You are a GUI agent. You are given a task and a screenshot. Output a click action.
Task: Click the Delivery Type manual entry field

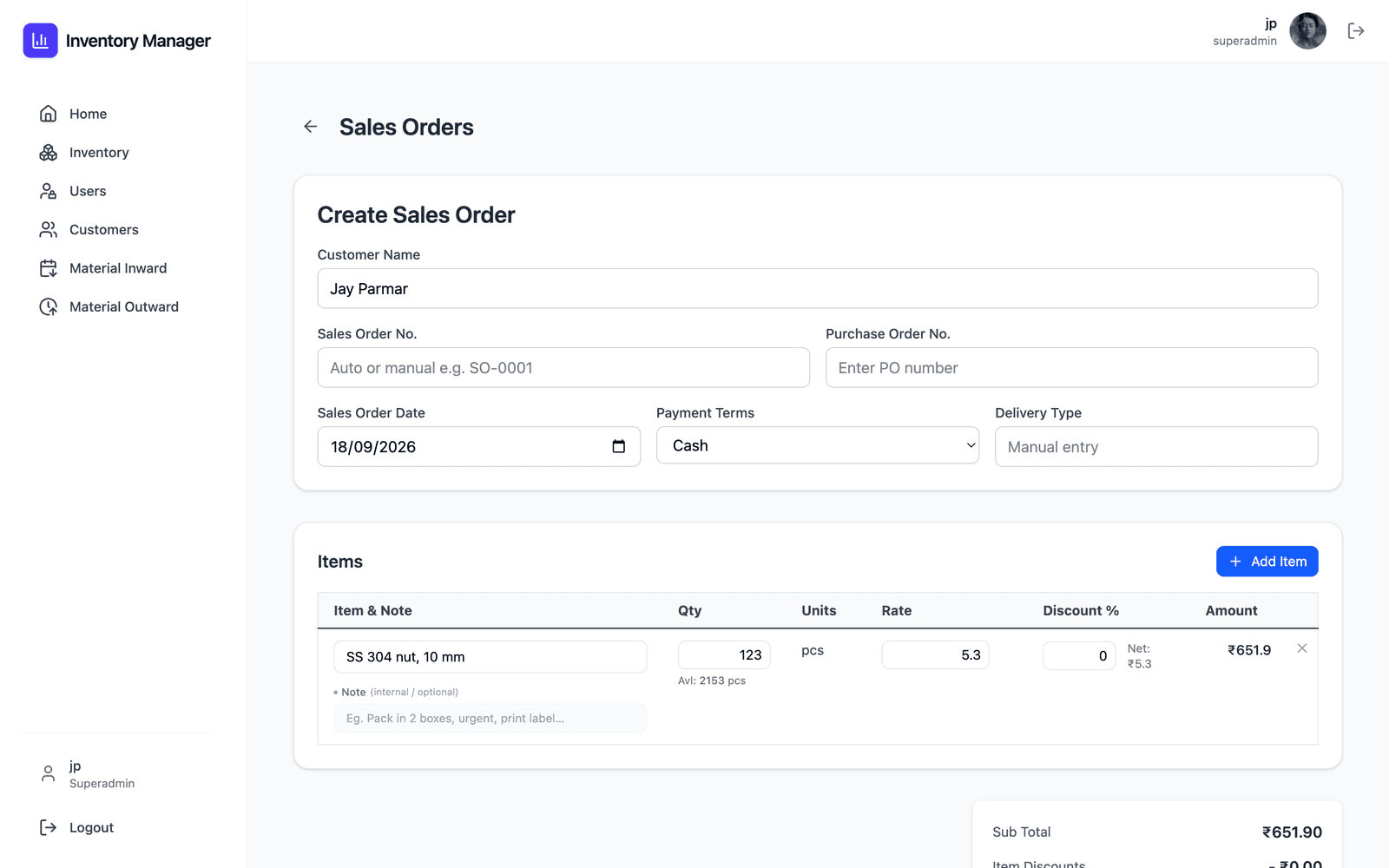(x=1156, y=446)
